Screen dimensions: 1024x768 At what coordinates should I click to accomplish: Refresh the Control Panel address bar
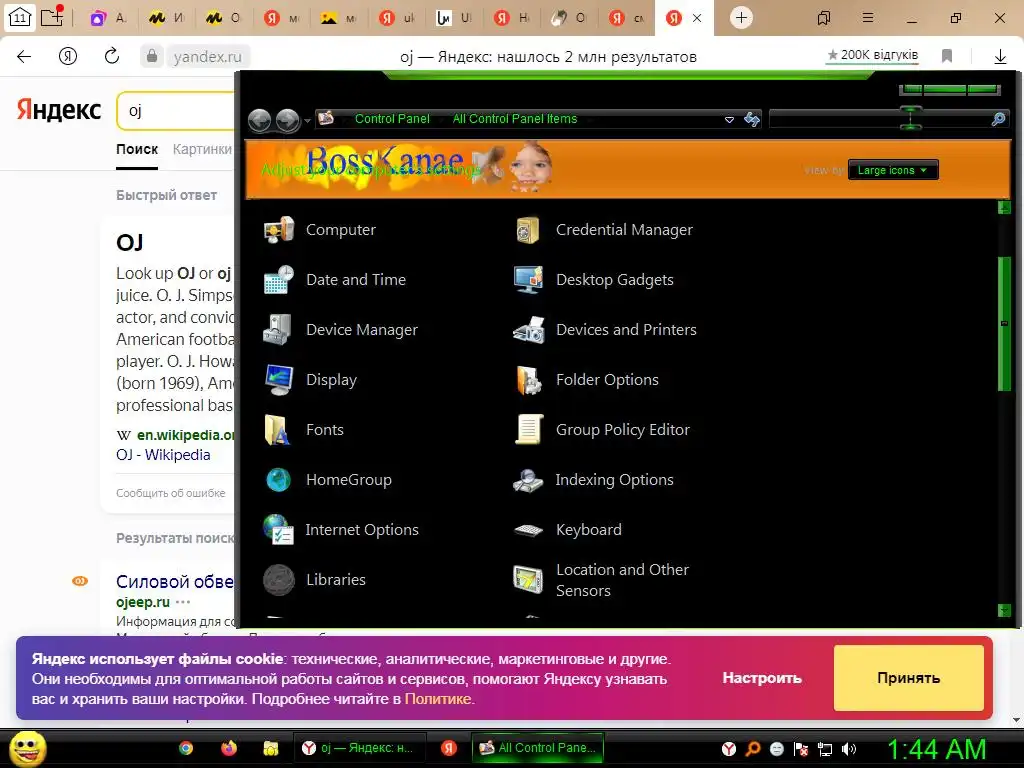(x=752, y=120)
